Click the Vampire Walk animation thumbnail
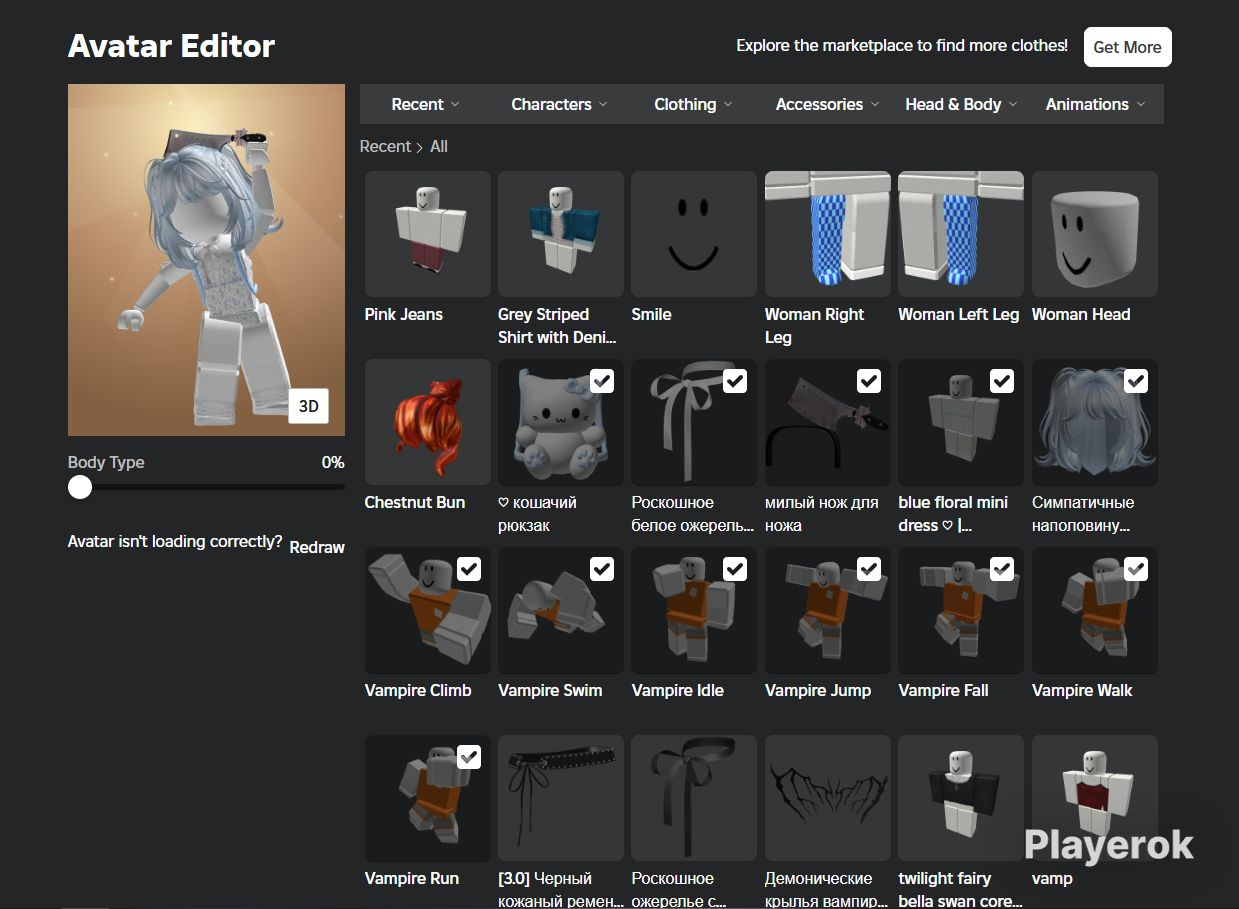 pos(1095,610)
